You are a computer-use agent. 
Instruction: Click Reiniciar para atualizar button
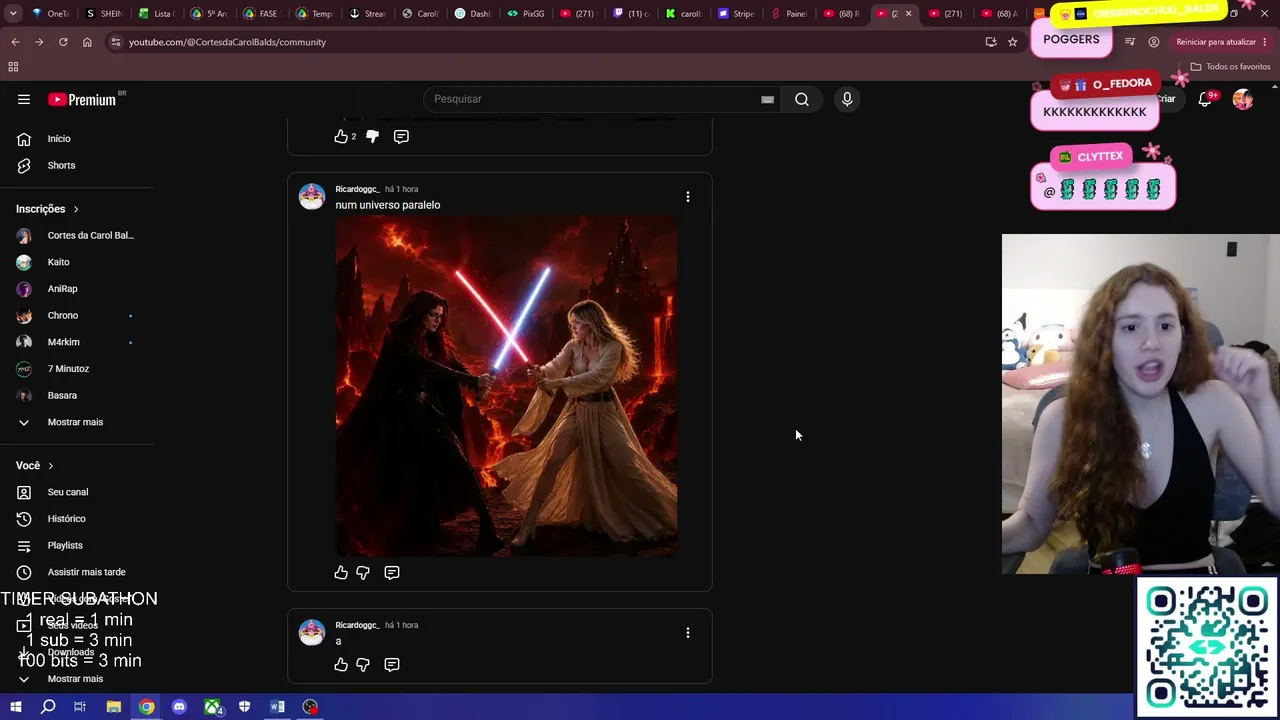point(1215,42)
